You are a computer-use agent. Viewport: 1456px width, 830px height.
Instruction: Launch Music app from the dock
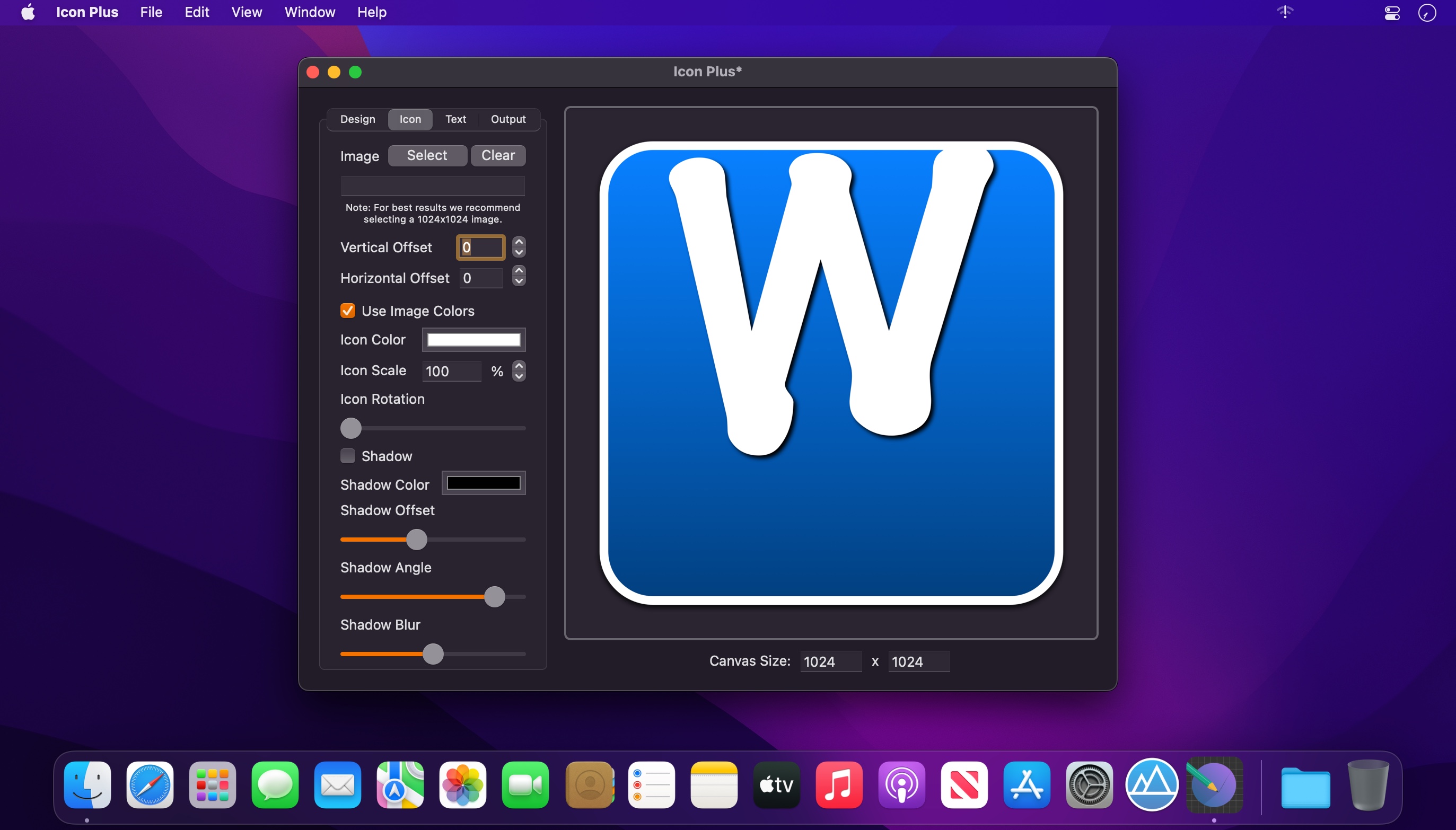pos(839,785)
